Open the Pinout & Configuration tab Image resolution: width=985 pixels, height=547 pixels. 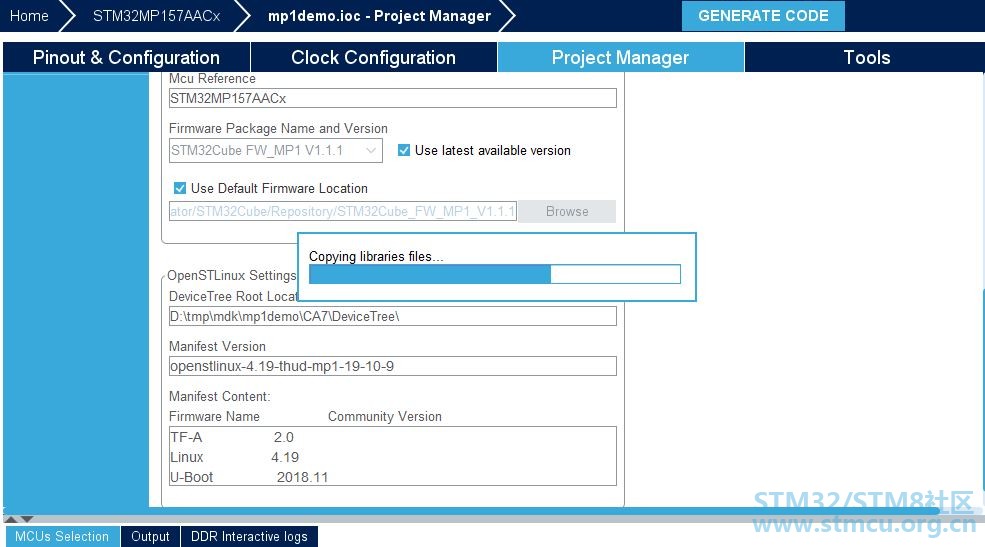point(126,57)
